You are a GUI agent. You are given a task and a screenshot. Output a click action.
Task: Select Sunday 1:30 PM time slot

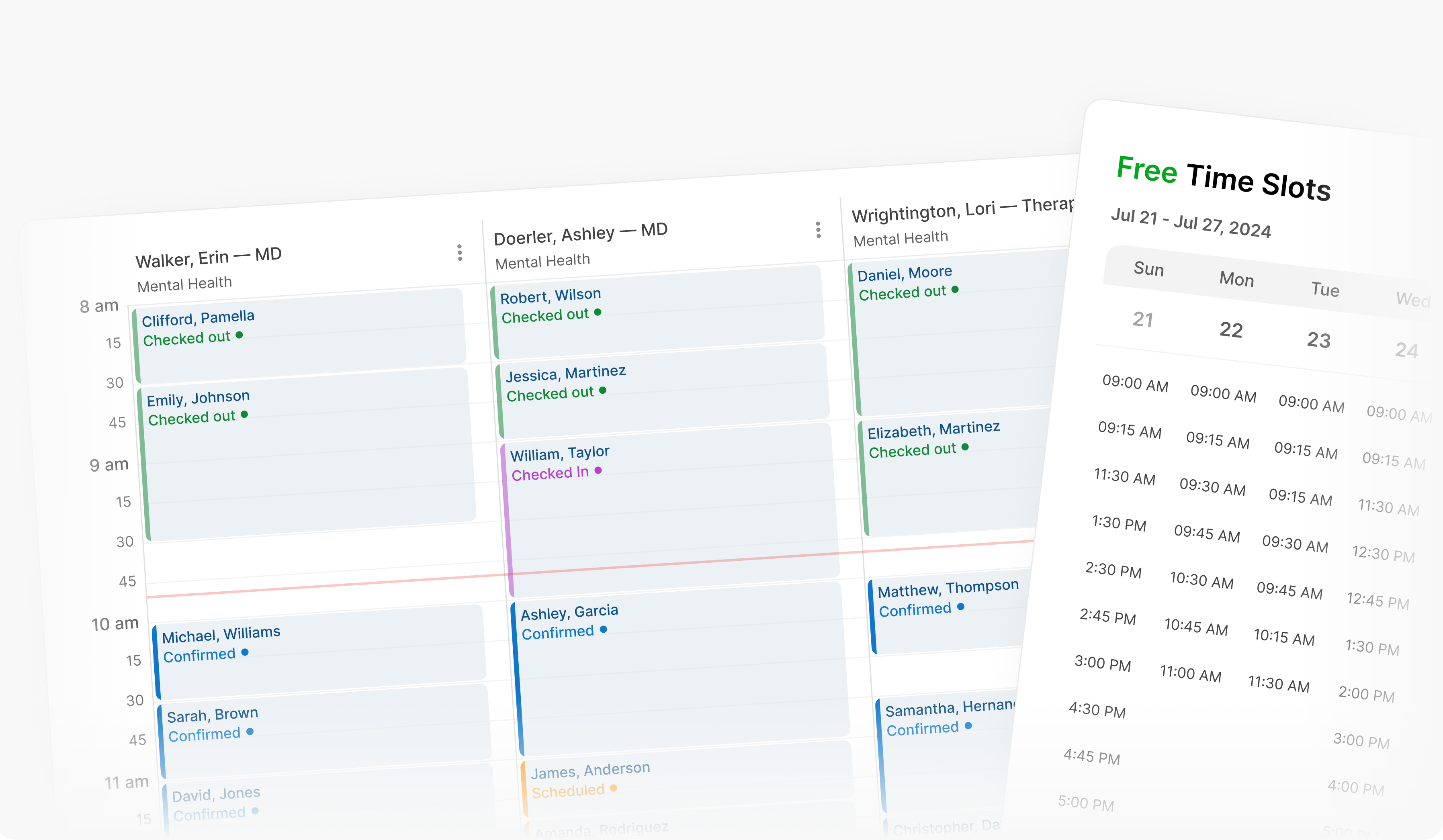(1119, 523)
